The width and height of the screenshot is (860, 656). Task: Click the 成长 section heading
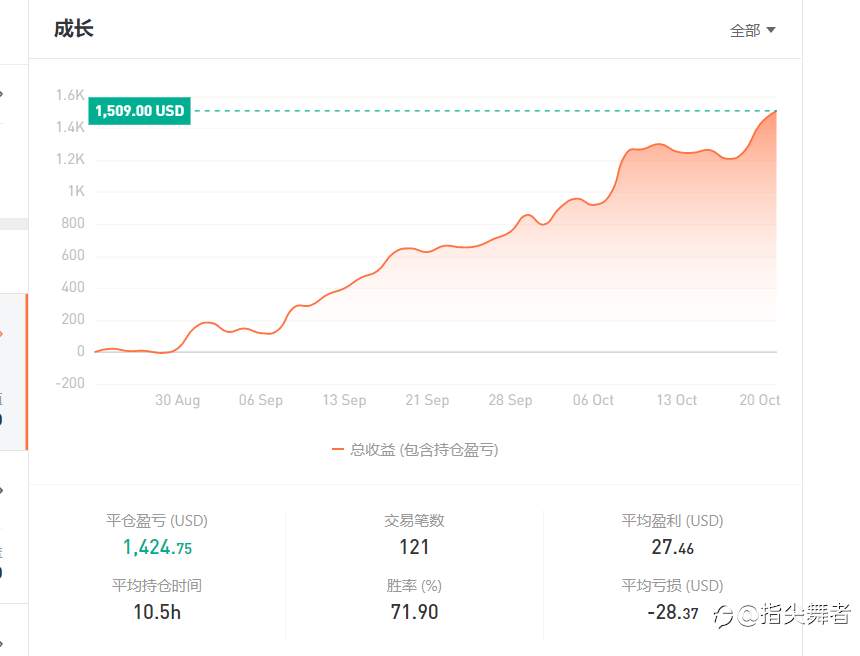click(73, 29)
